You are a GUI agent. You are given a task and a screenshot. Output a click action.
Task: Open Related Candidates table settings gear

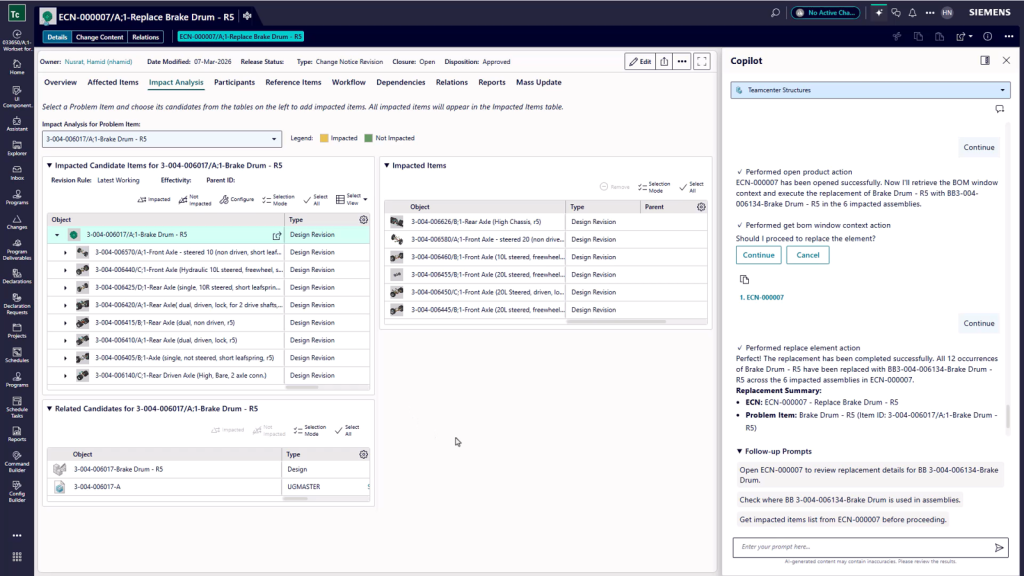(x=364, y=455)
